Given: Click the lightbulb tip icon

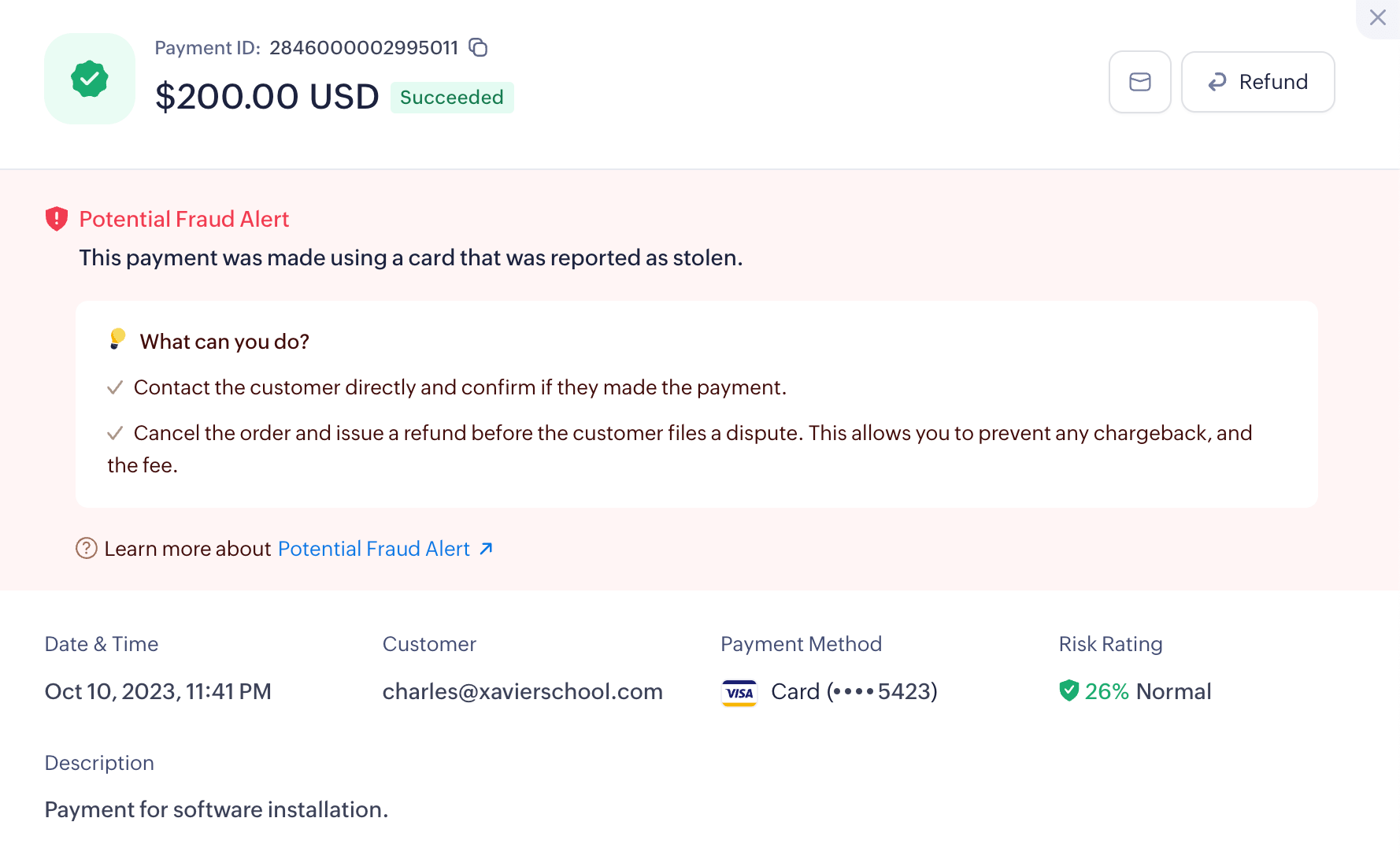Looking at the screenshot, I should [117, 339].
